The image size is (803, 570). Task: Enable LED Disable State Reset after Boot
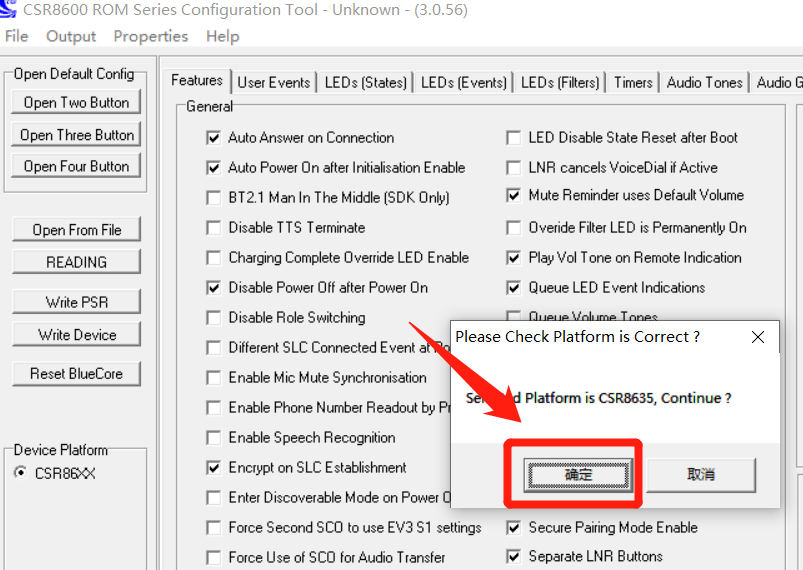click(x=514, y=138)
